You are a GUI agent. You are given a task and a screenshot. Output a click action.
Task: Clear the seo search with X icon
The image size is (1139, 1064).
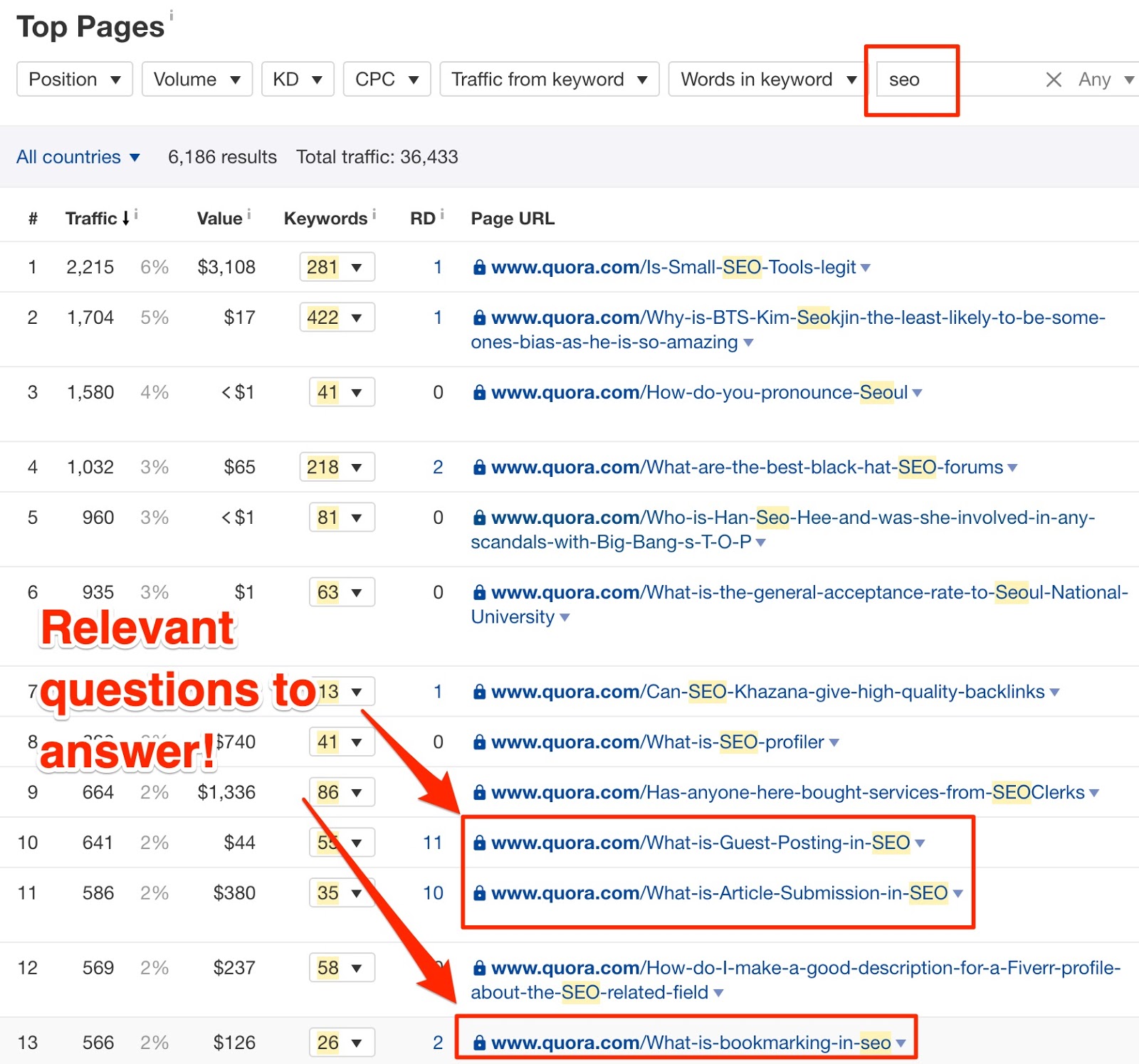coord(1054,80)
